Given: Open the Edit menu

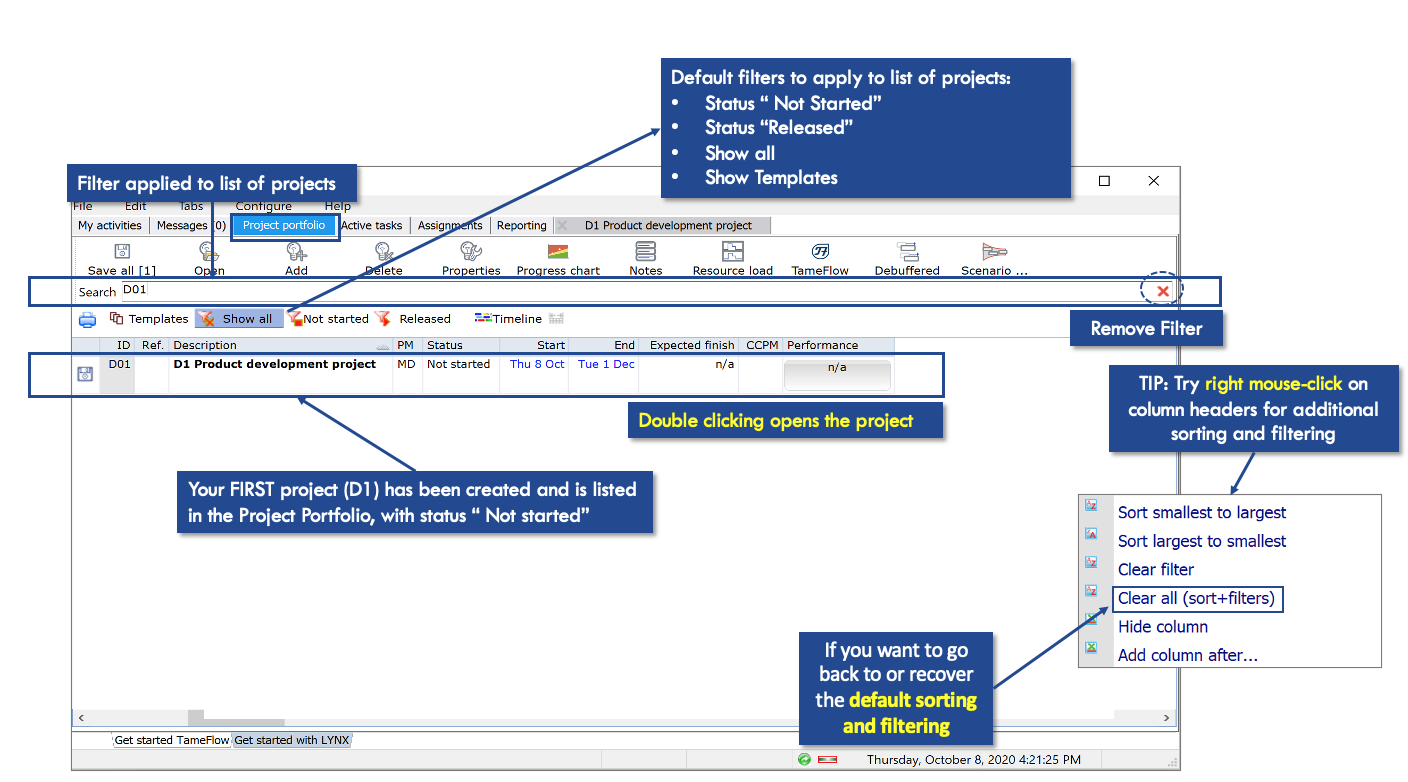Looking at the screenshot, I should click(x=136, y=206).
